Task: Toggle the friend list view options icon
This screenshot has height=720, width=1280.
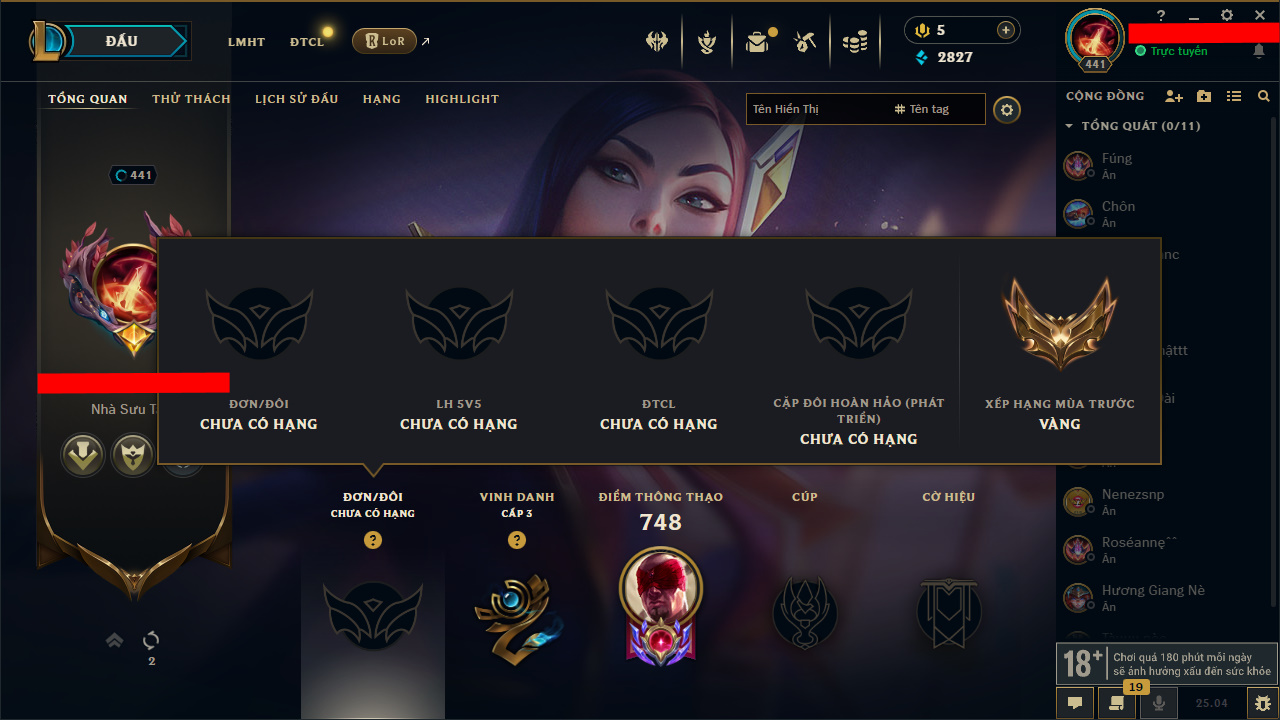Action: [x=1234, y=96]
